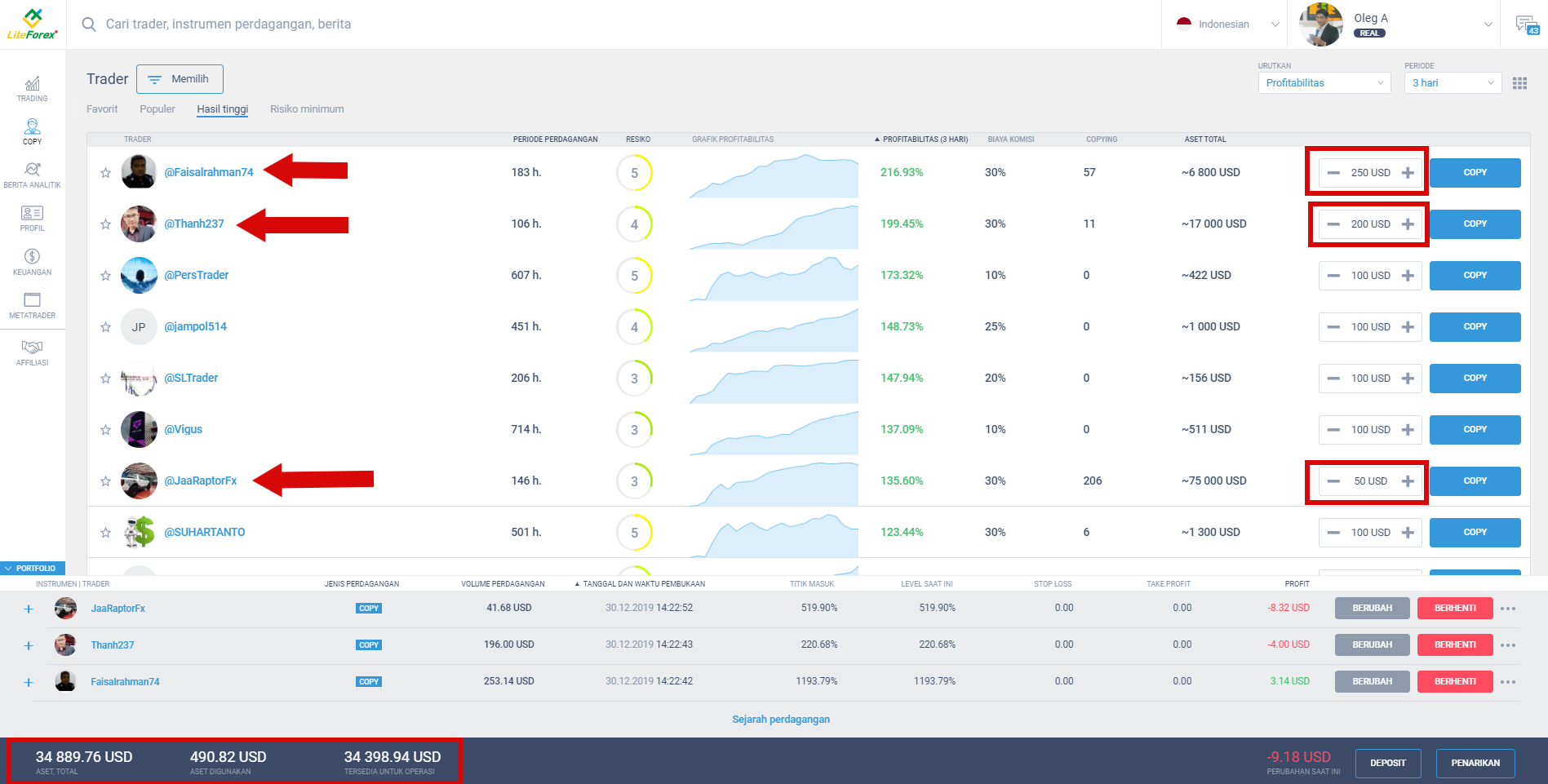Open the notifications panel
1548x784 pixels.
click(1527, 24)
